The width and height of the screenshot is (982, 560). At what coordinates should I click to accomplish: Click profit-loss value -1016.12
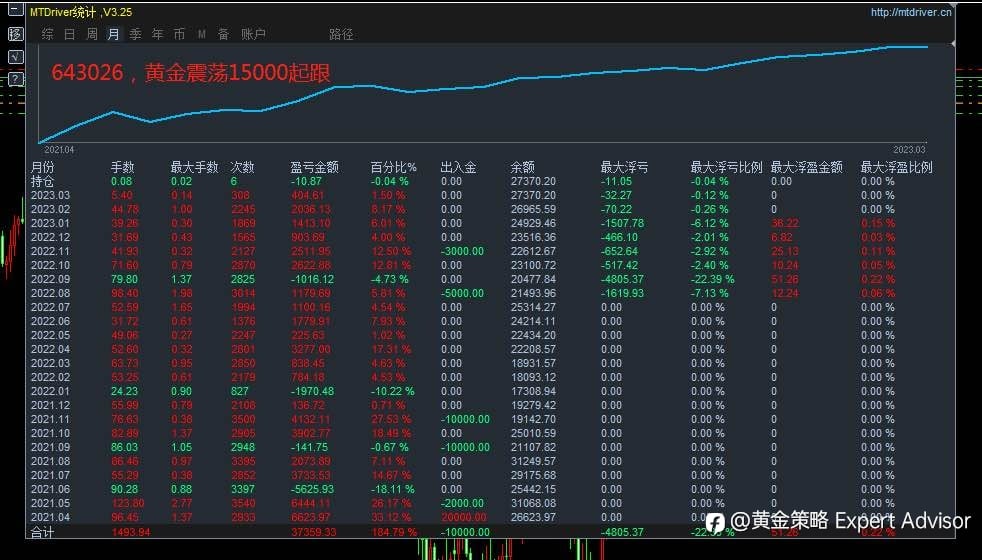[x=313, y=279]
